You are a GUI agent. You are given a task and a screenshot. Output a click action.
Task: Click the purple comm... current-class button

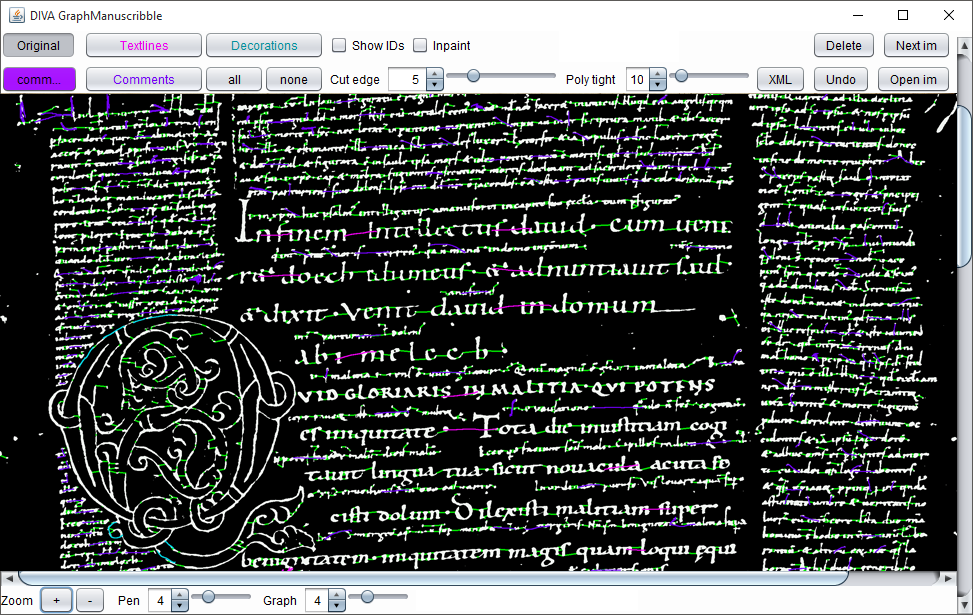coord(39,79)
